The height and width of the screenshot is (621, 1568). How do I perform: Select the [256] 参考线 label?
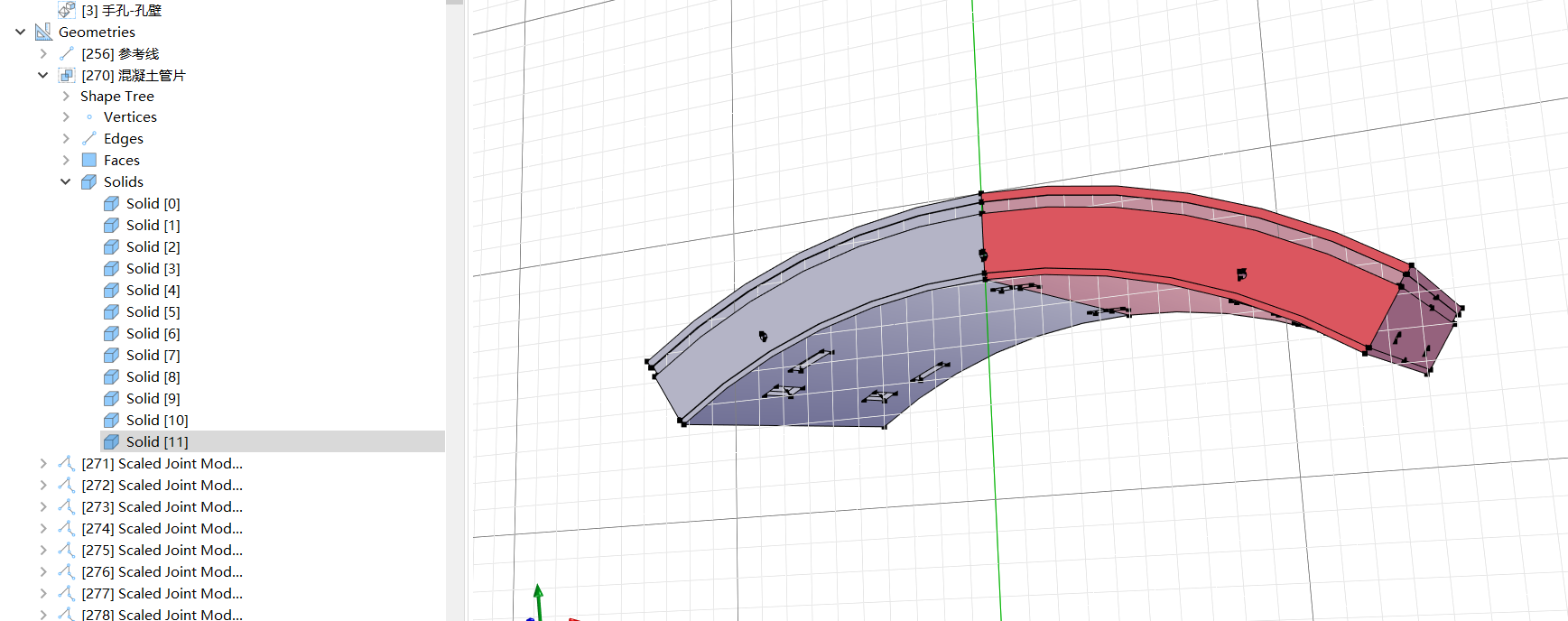120,53
